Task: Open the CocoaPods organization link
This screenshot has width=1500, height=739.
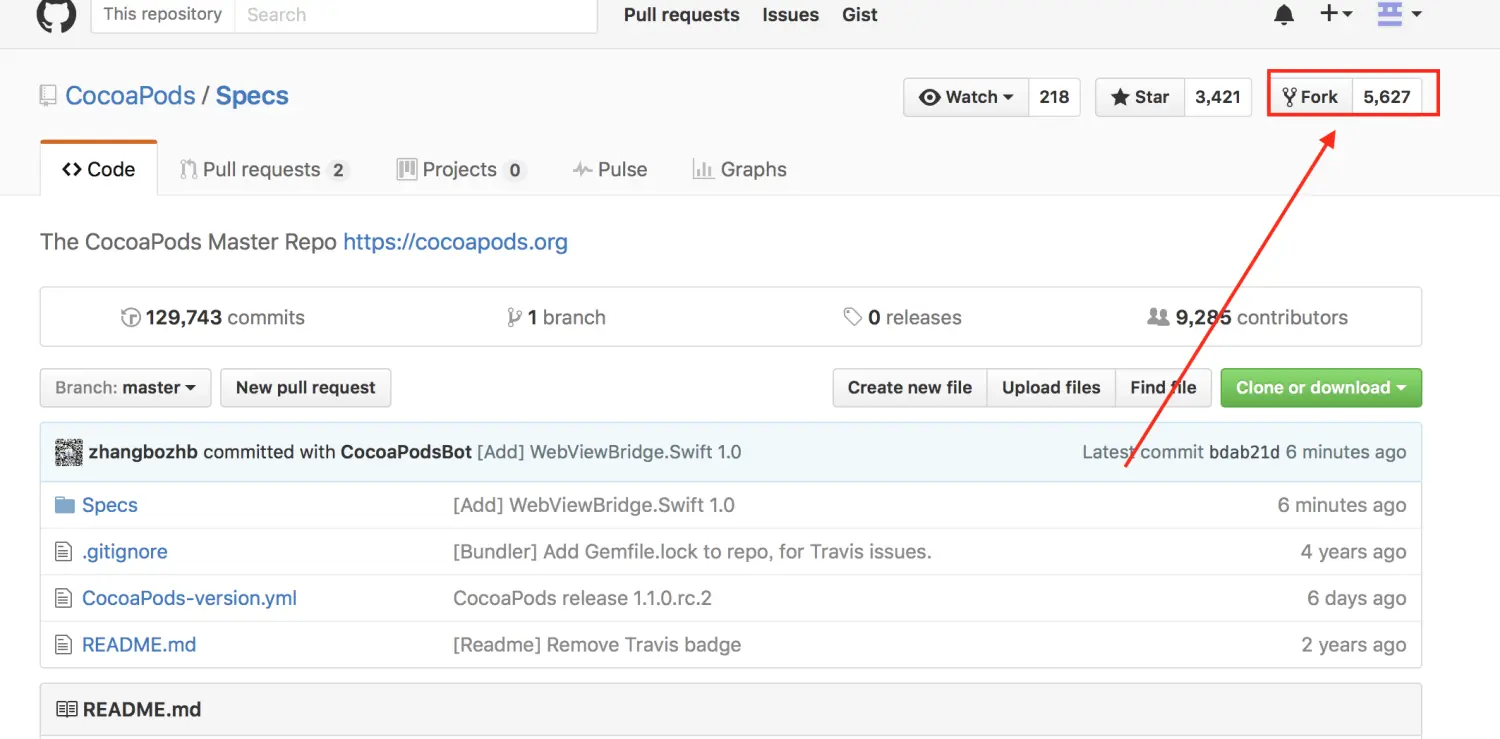Action: pos(130,96)
